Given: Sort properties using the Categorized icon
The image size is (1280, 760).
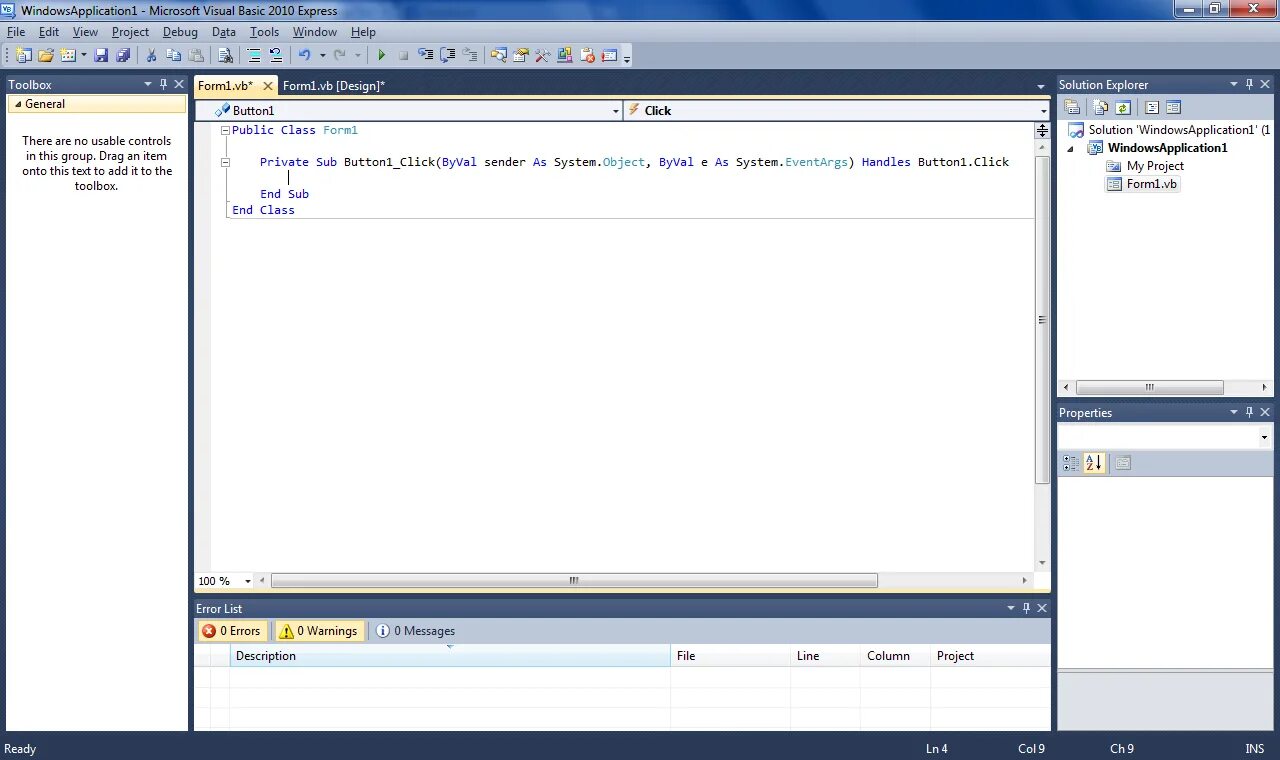Looking at the screenshot, I should coord(1071,463).
